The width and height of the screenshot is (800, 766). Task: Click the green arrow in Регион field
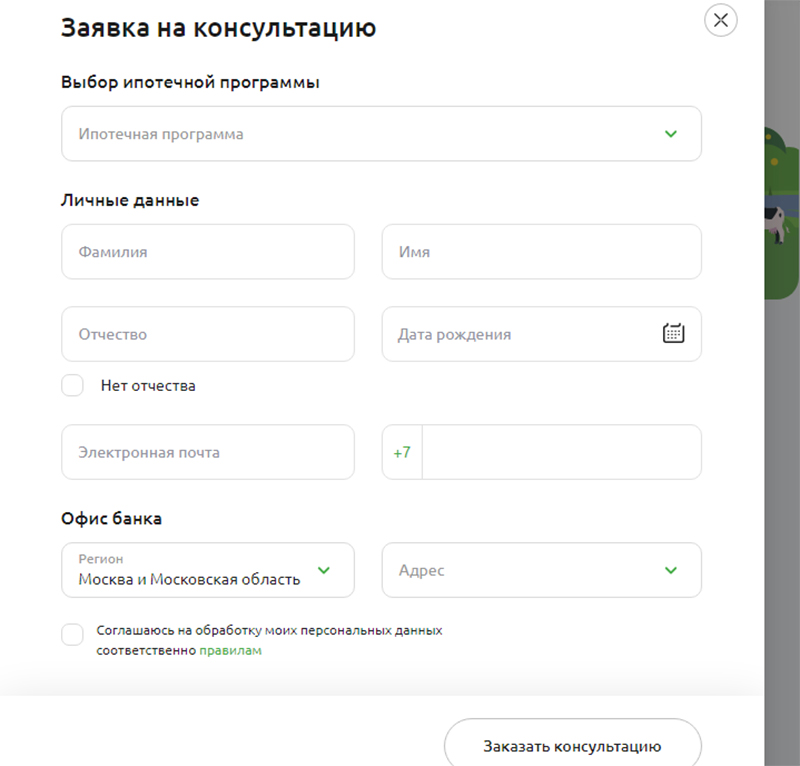[x=323, y=570]
